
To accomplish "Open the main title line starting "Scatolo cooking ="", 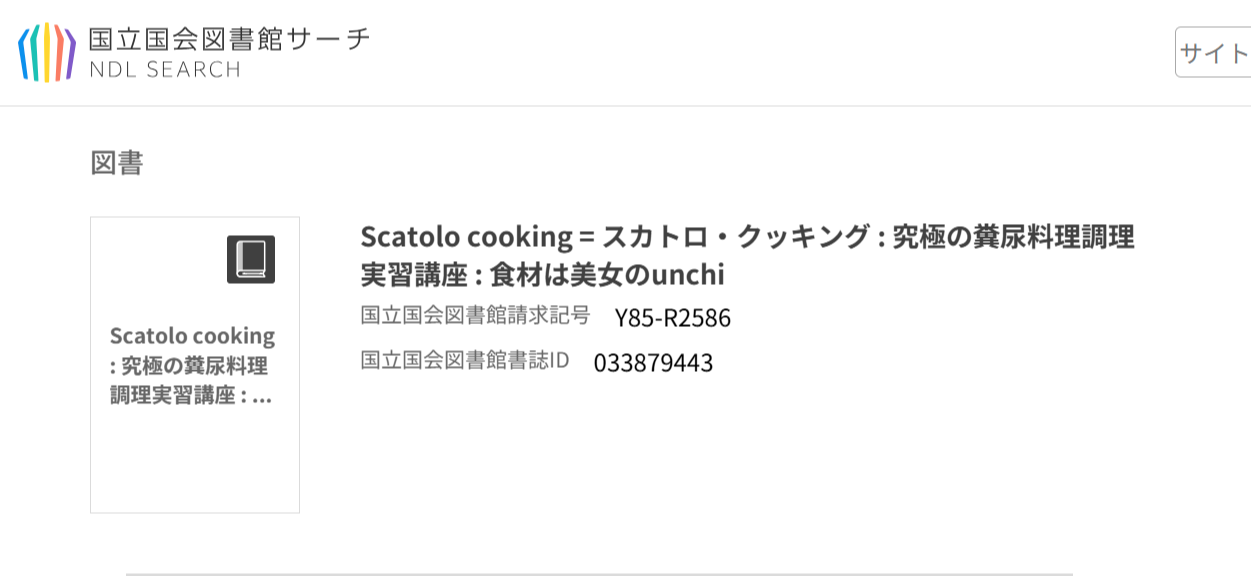I will [x=746, y=237].
